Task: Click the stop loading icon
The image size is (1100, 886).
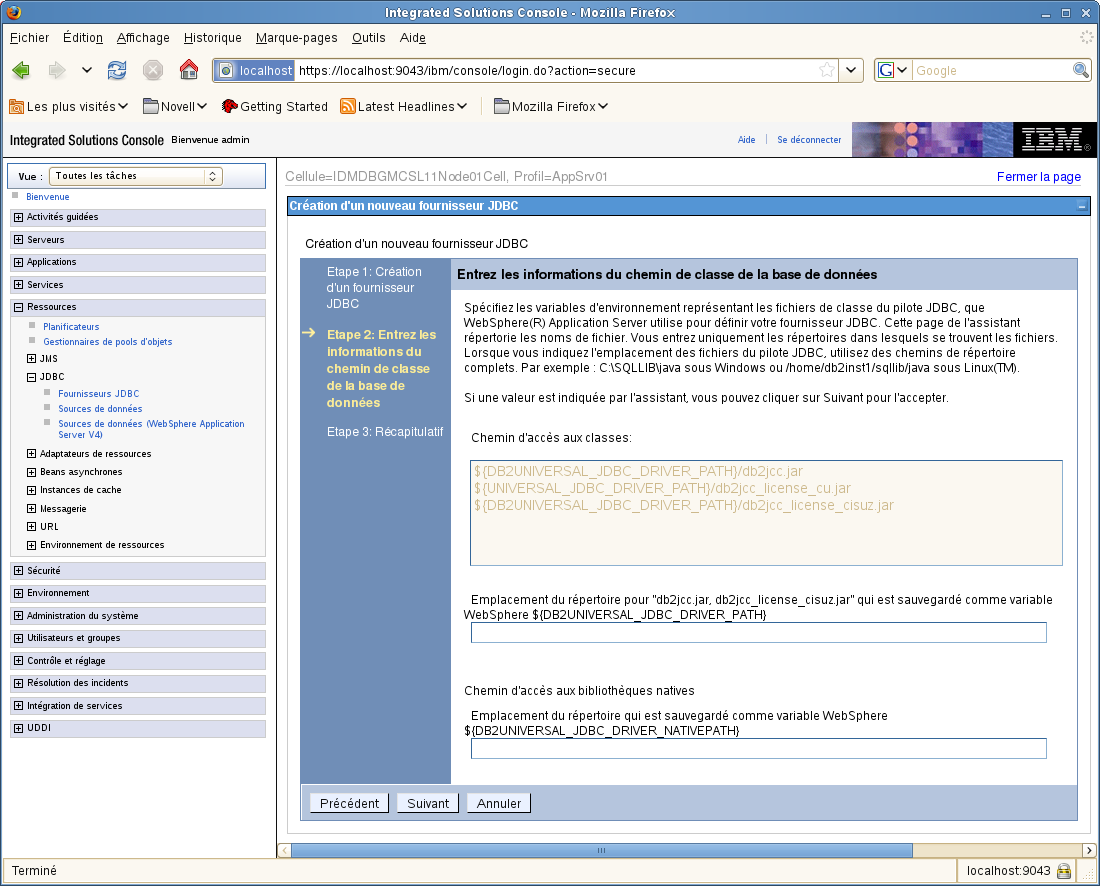Action: (x=152, y=70)
